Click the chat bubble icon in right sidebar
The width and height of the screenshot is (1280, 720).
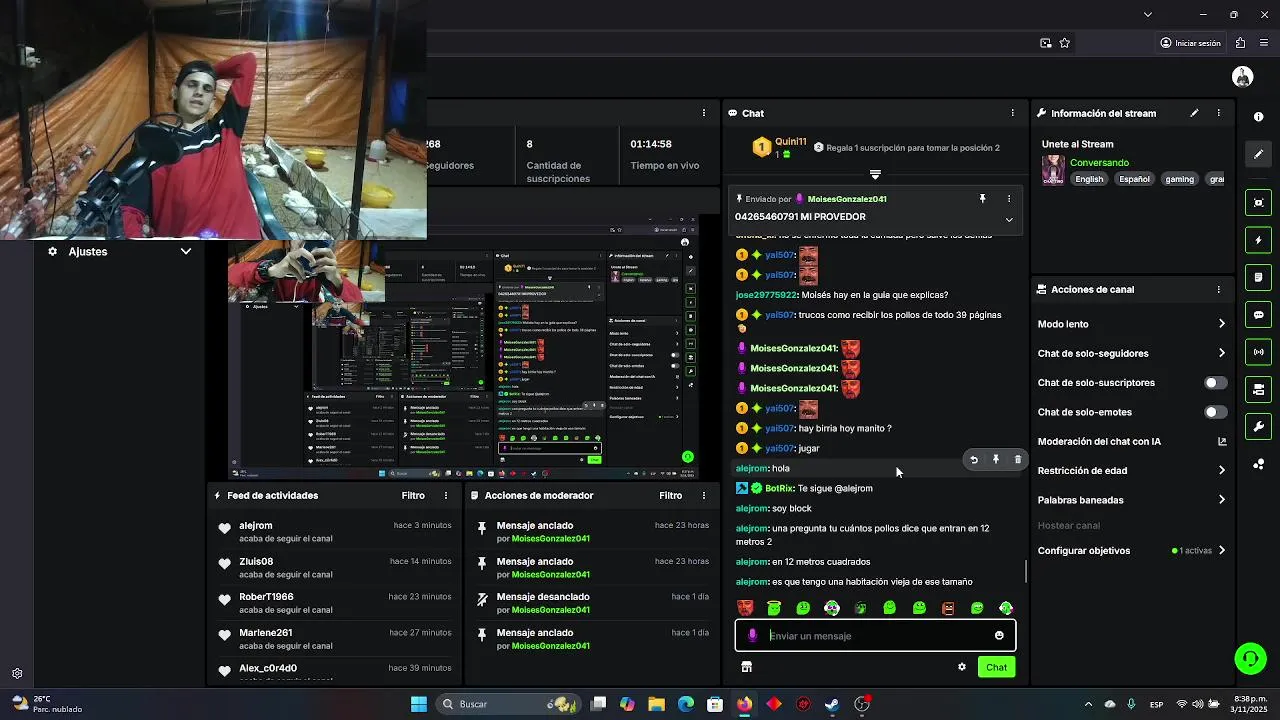(1258, 315)
